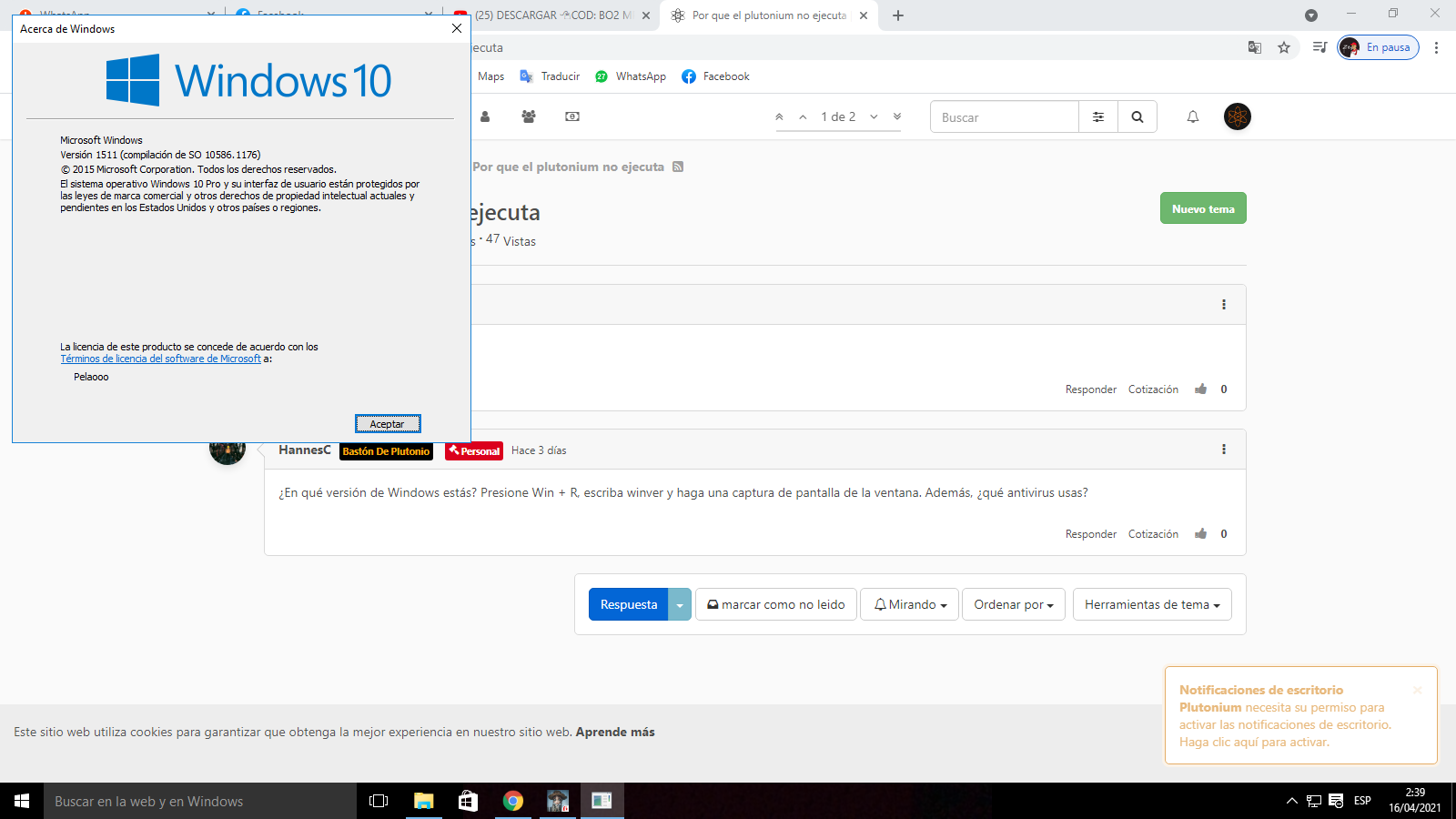The height and width of the screenshot is (819, 1456).
Task: Open the Microsoft software license terms link
Action: point(160,359)
